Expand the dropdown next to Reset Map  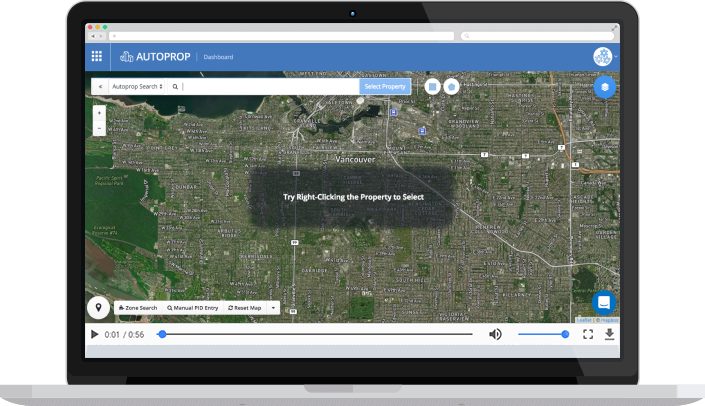[273, 308]
